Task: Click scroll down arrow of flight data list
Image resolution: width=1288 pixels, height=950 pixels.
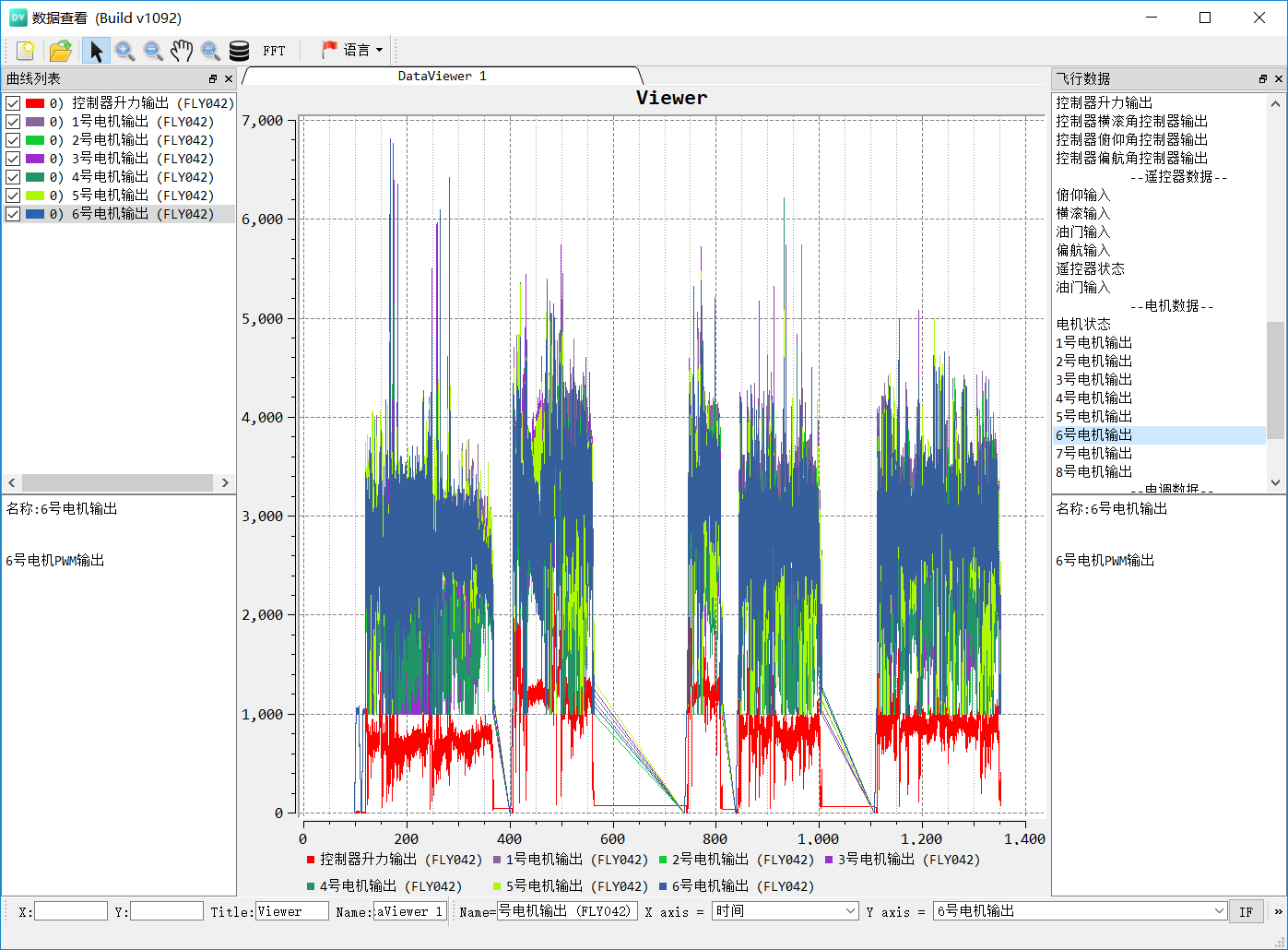Action: tap(1275, 482)
